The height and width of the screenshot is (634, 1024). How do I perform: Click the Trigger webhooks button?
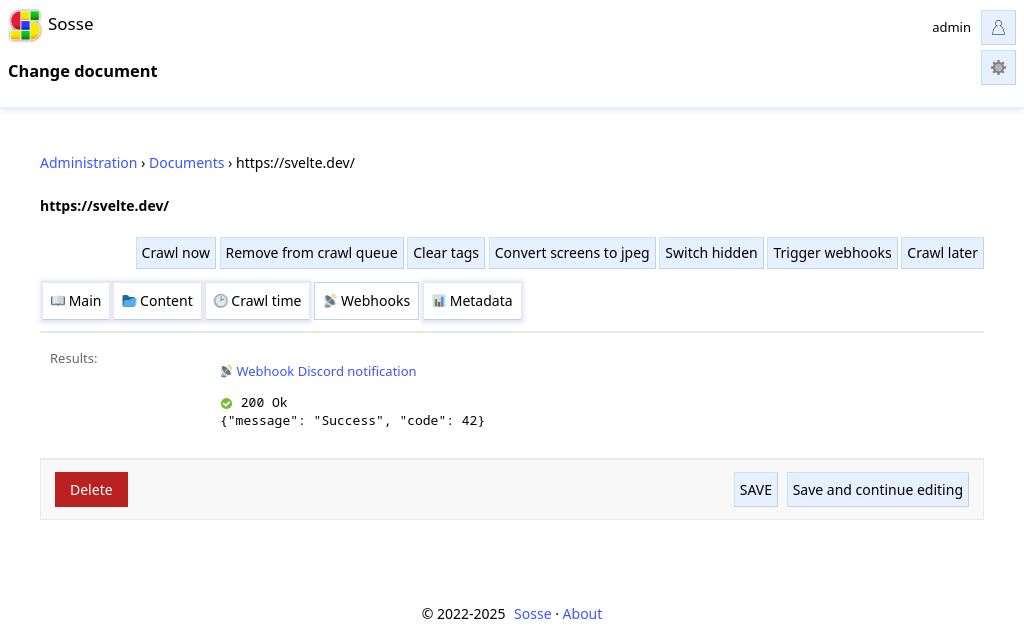[x=832, y=253]
